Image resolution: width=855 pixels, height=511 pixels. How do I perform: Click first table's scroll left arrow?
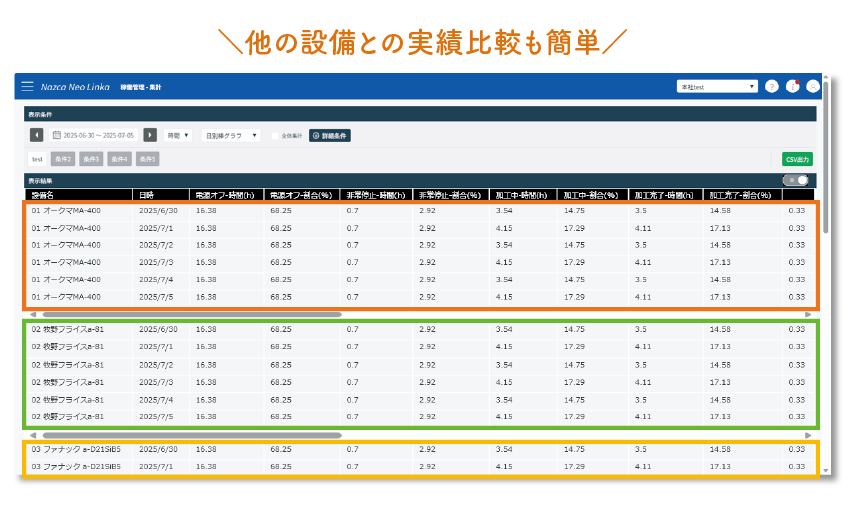tap(33, 315)
